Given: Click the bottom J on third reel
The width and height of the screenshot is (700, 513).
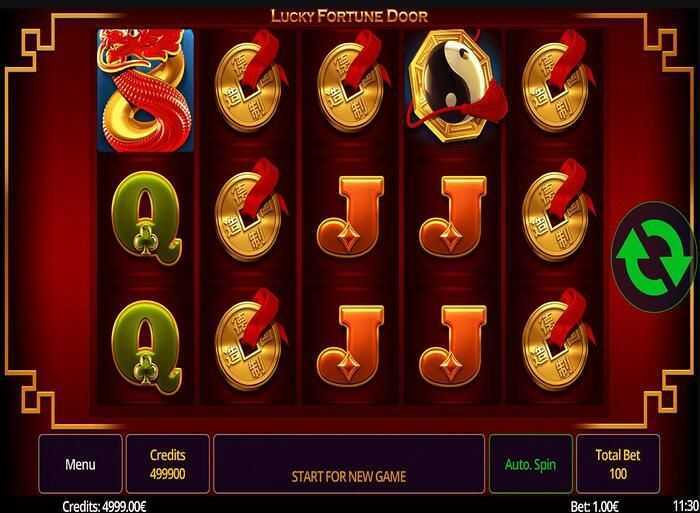Looking at the screenshot, I should (351, 346).
